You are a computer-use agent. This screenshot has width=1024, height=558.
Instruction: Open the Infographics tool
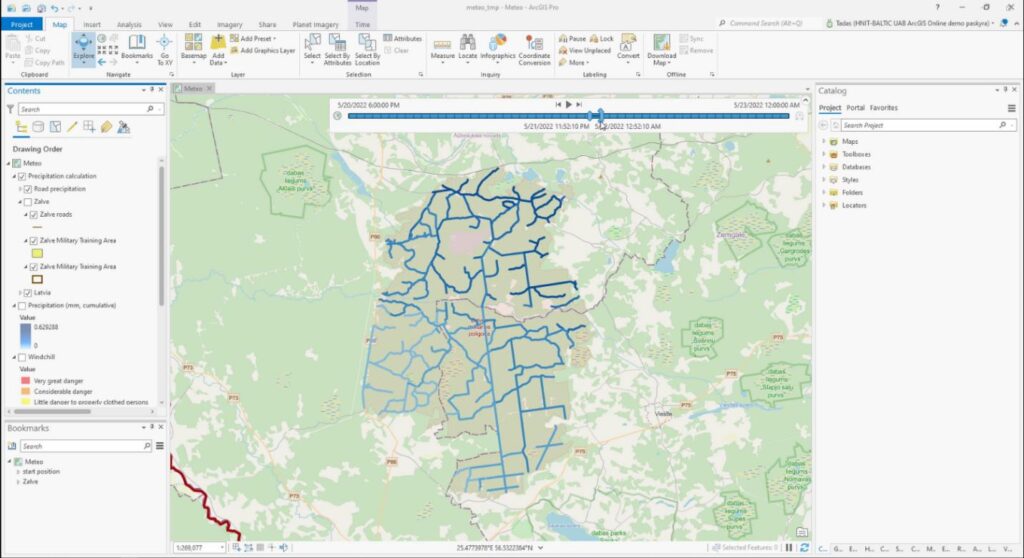point(498,46)
